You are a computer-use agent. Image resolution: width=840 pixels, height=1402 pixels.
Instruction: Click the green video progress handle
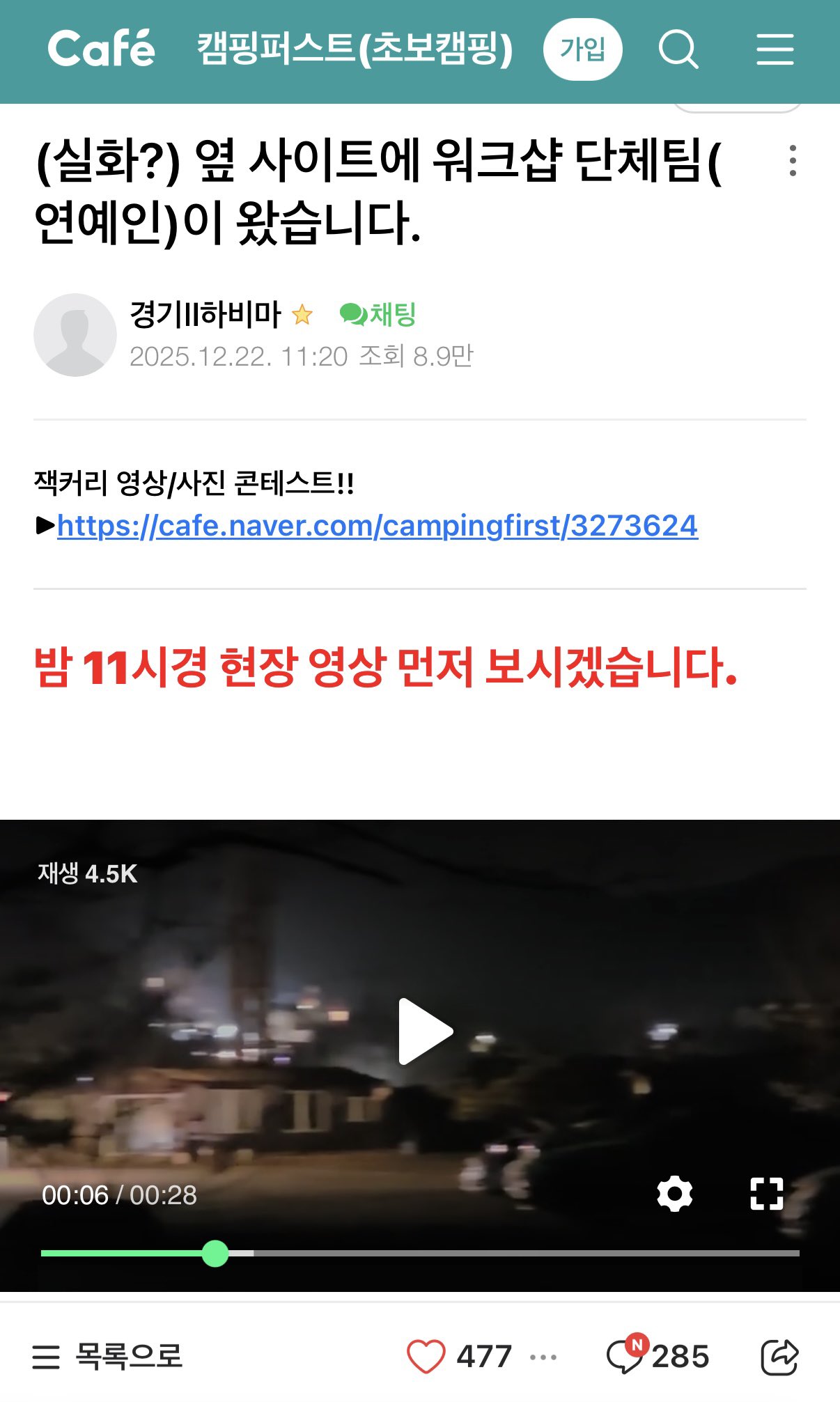pyautogui.click(x=215, y=1254)
